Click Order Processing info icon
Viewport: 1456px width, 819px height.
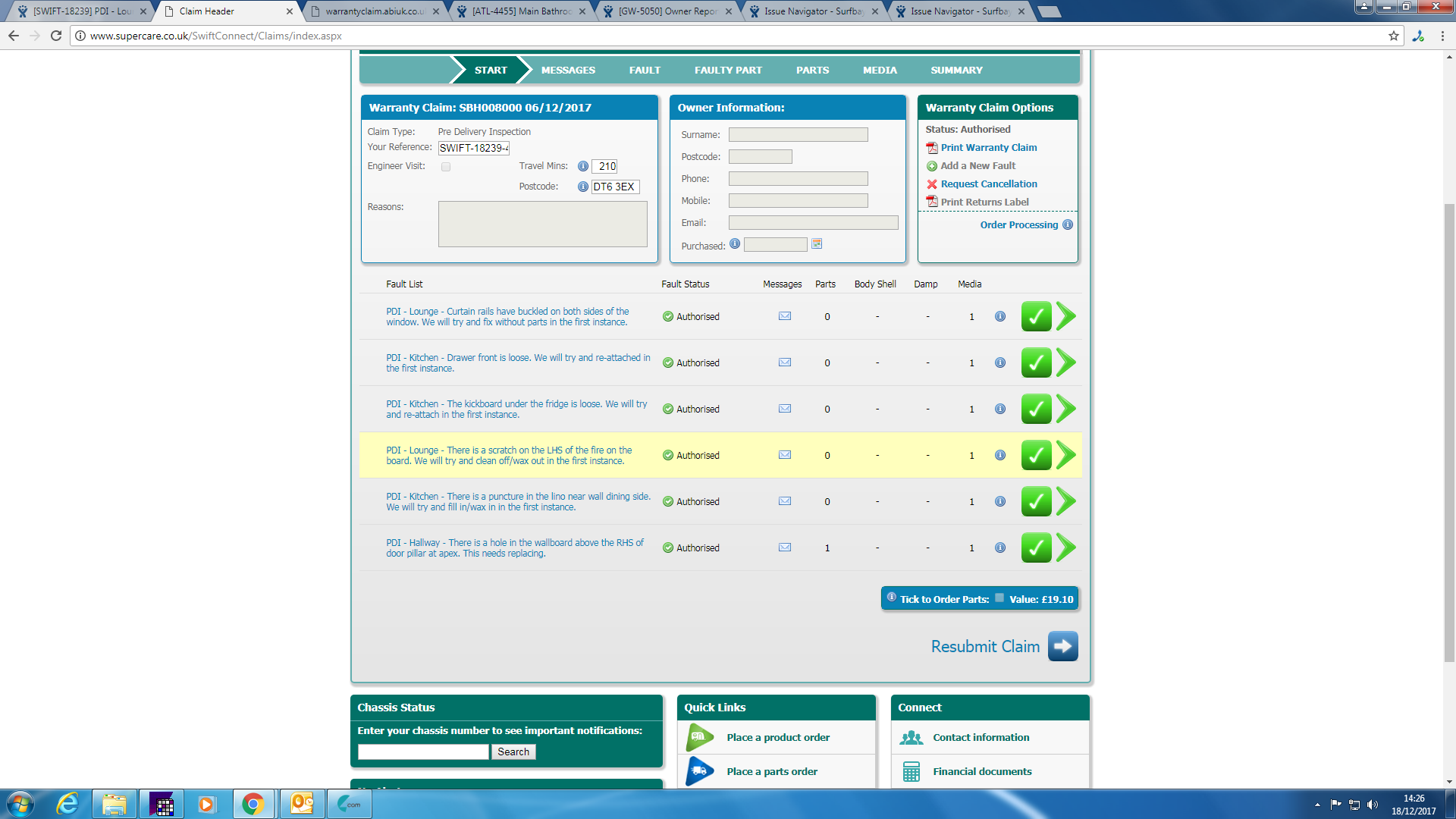pos(1068,224)
